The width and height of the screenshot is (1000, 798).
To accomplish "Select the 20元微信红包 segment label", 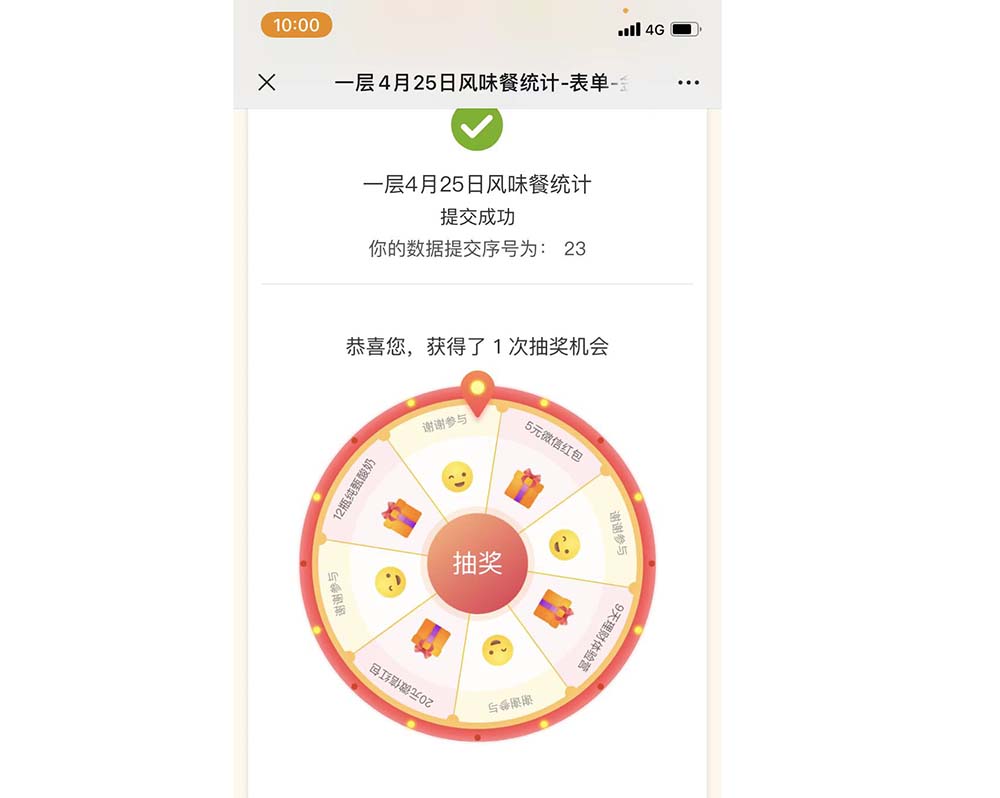I will click(x=401, y=686).
